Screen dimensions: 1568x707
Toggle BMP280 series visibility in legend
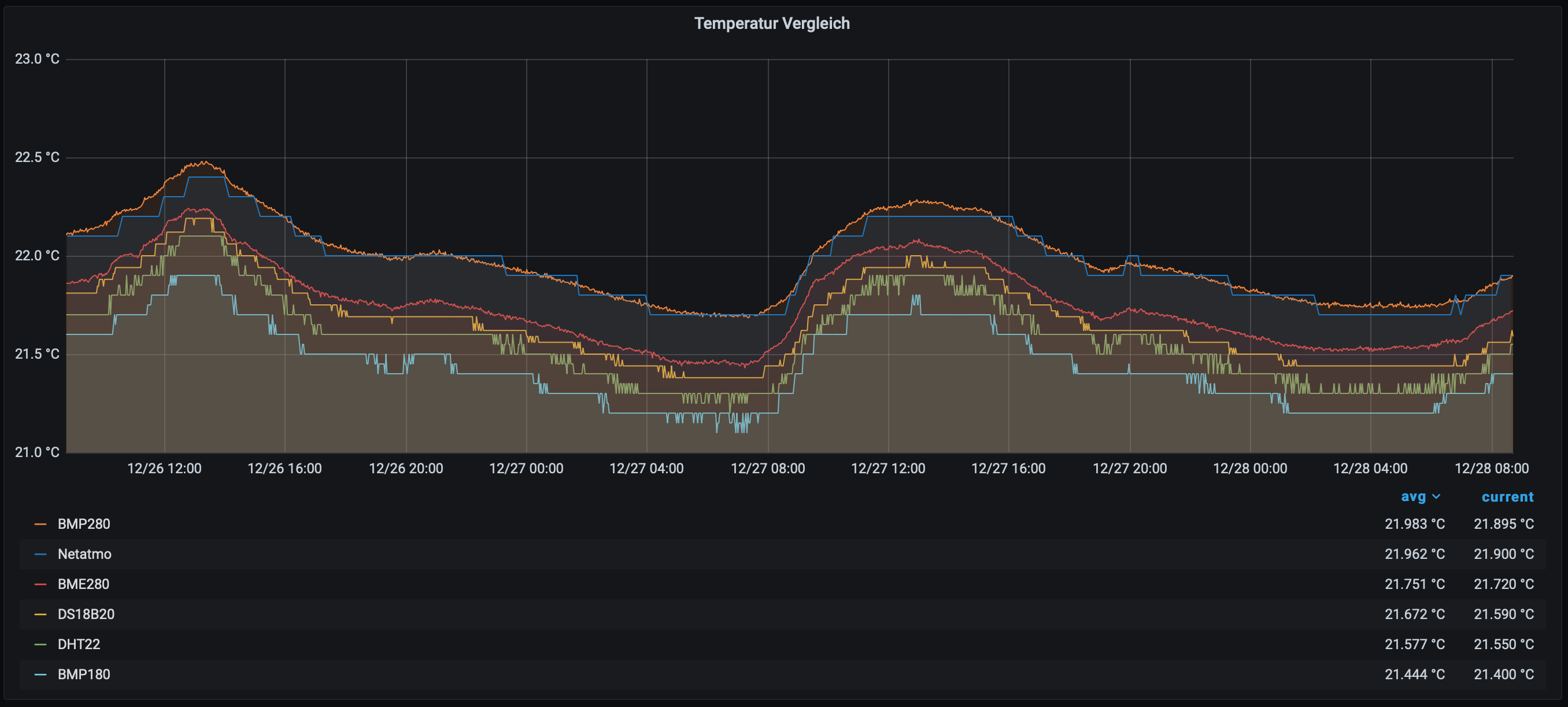click(x=84, y=524)
